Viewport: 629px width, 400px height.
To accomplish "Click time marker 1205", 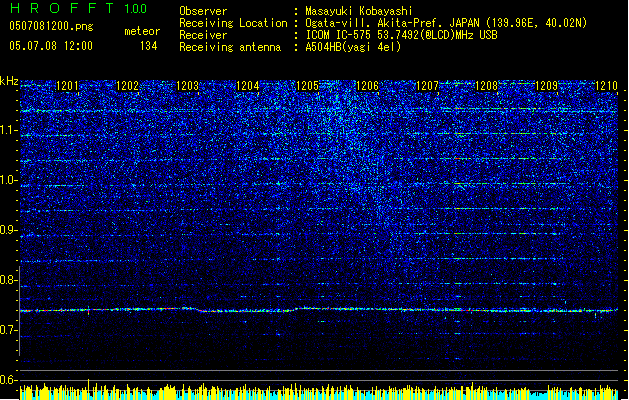I will [307, 86].
